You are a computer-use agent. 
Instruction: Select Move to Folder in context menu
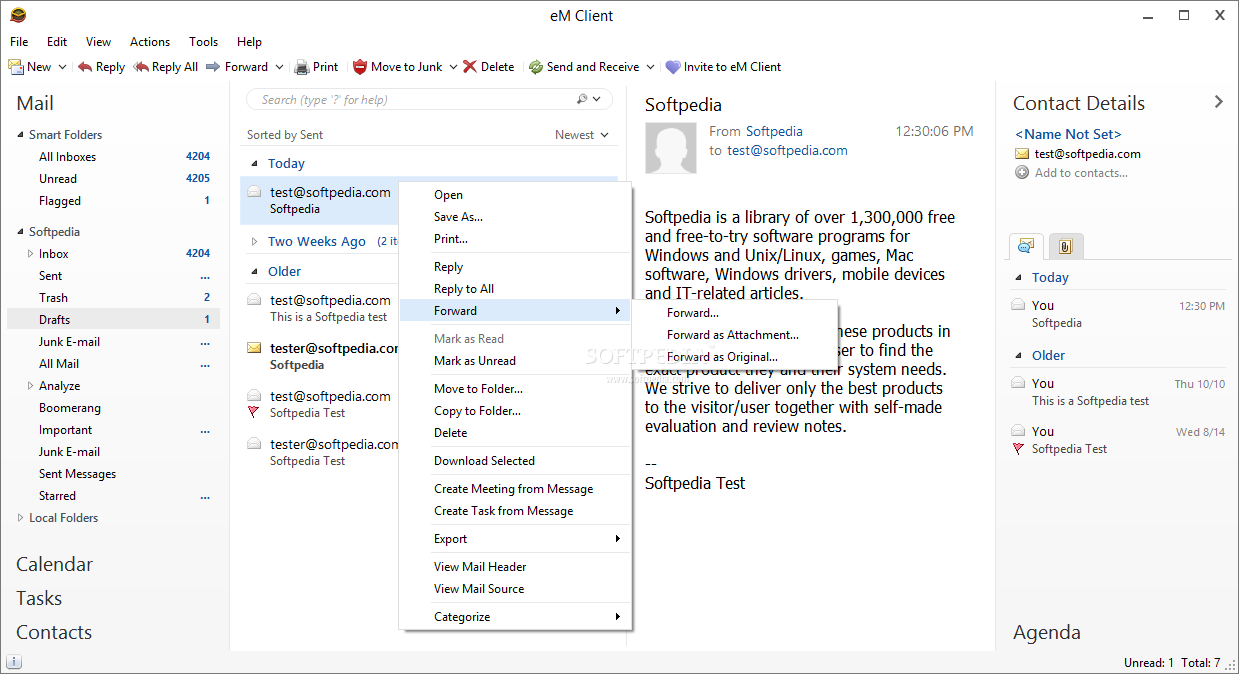(478, 389)
